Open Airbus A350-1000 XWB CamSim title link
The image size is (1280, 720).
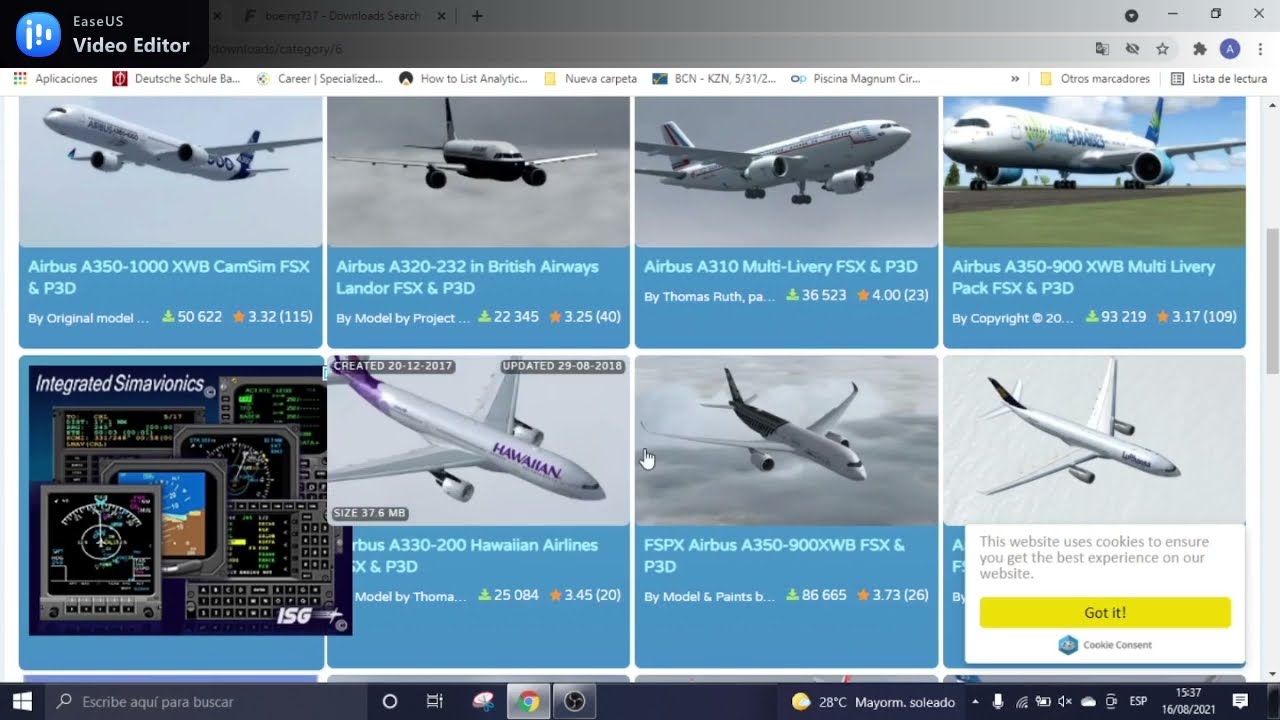(x=169, y=277)
